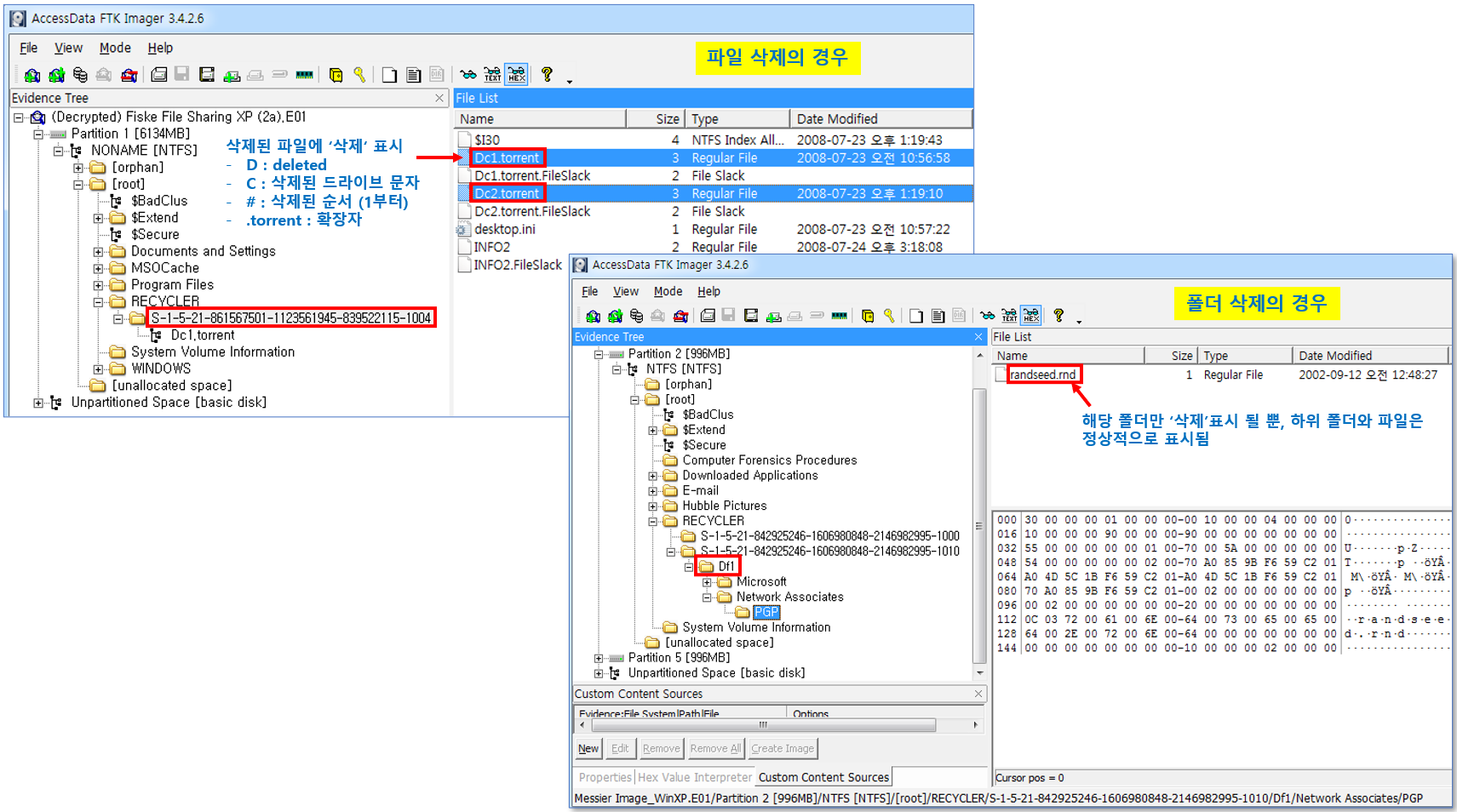The width and height of the screenshot is (1457, 812).
Task: Click Capture Memory icon in front window
Action: pyautogui.click(x=839, y=316)
